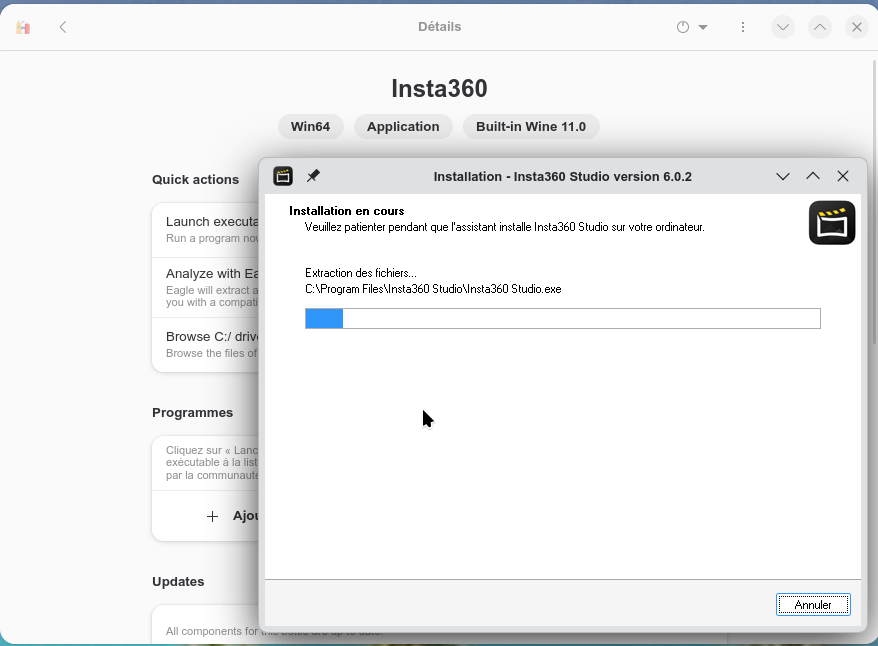Click the Détails title in header bar

[440, 27]
